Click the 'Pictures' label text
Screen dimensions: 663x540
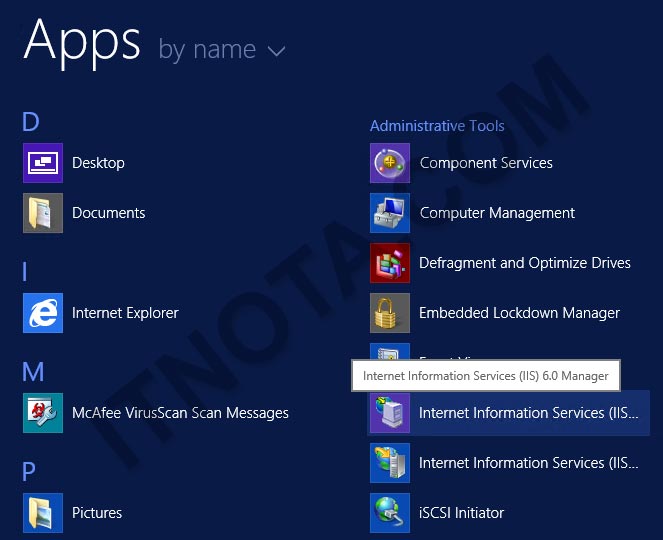97,513
